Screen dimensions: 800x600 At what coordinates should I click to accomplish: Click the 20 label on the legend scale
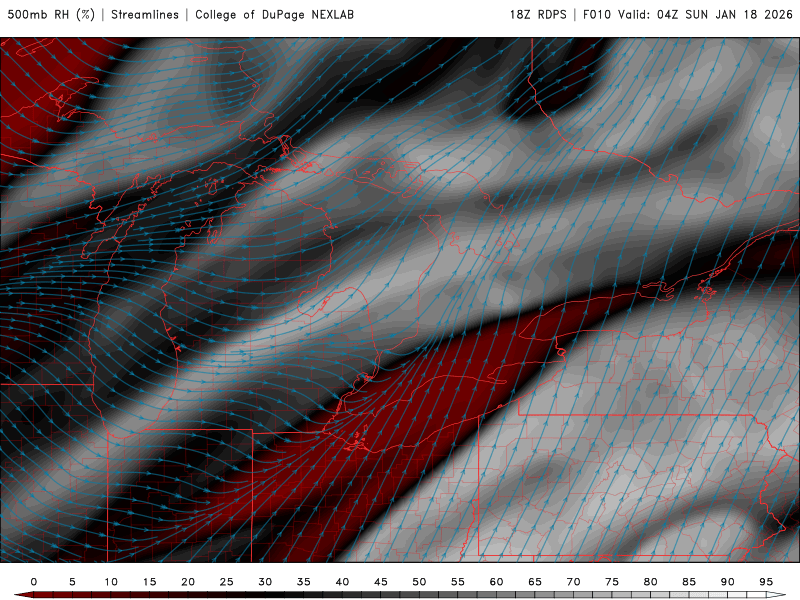[x=188, y=582]
